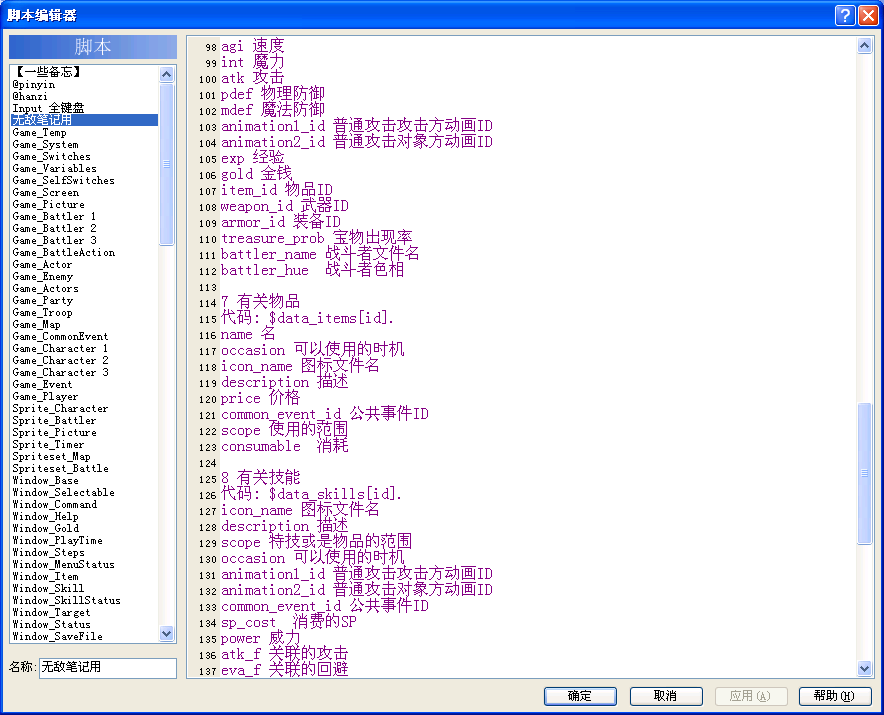884x715 pixels.
Task: Click code line 115 $data_items[id]
Action: click(331, 319)
